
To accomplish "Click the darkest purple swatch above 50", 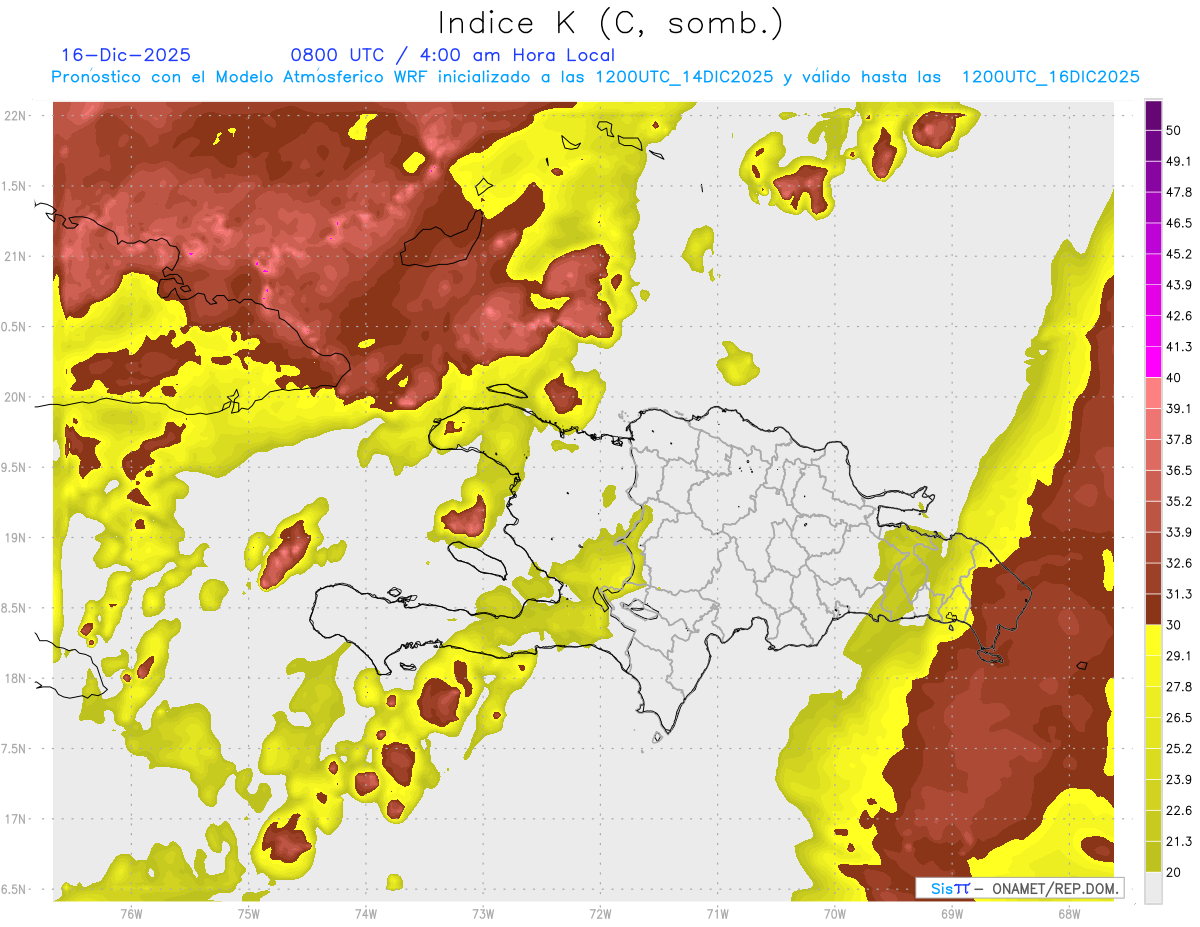I will point(1153,116).
